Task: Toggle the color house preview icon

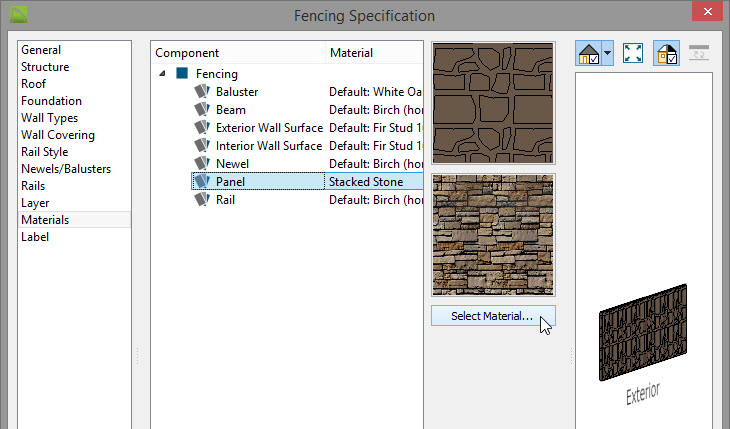Action: [x=666, y=53]
